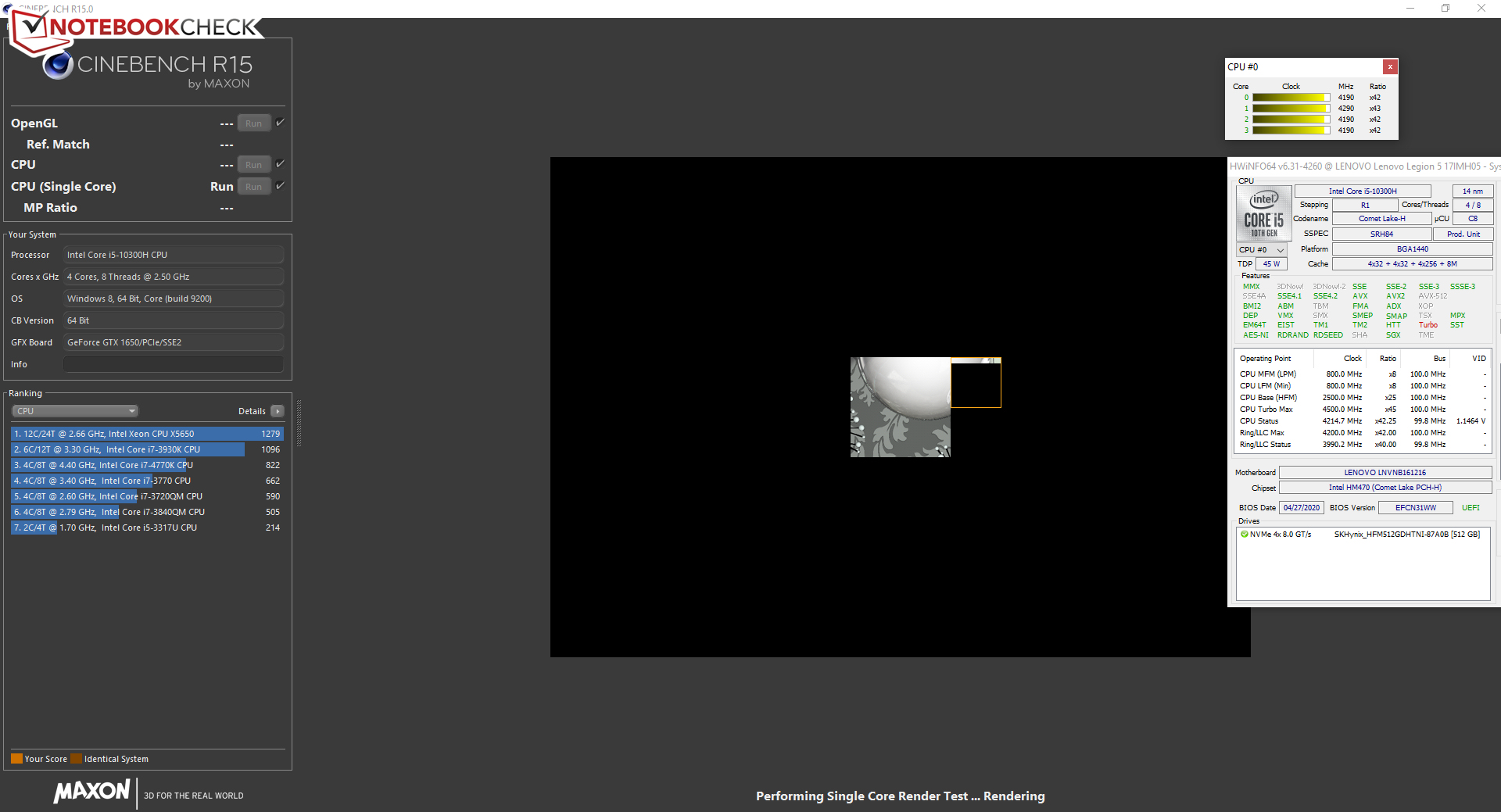The height and width of the screenshot is (812, 1501).
Task: Click the Core 1 clock bar
Action: pos(1291,109)
